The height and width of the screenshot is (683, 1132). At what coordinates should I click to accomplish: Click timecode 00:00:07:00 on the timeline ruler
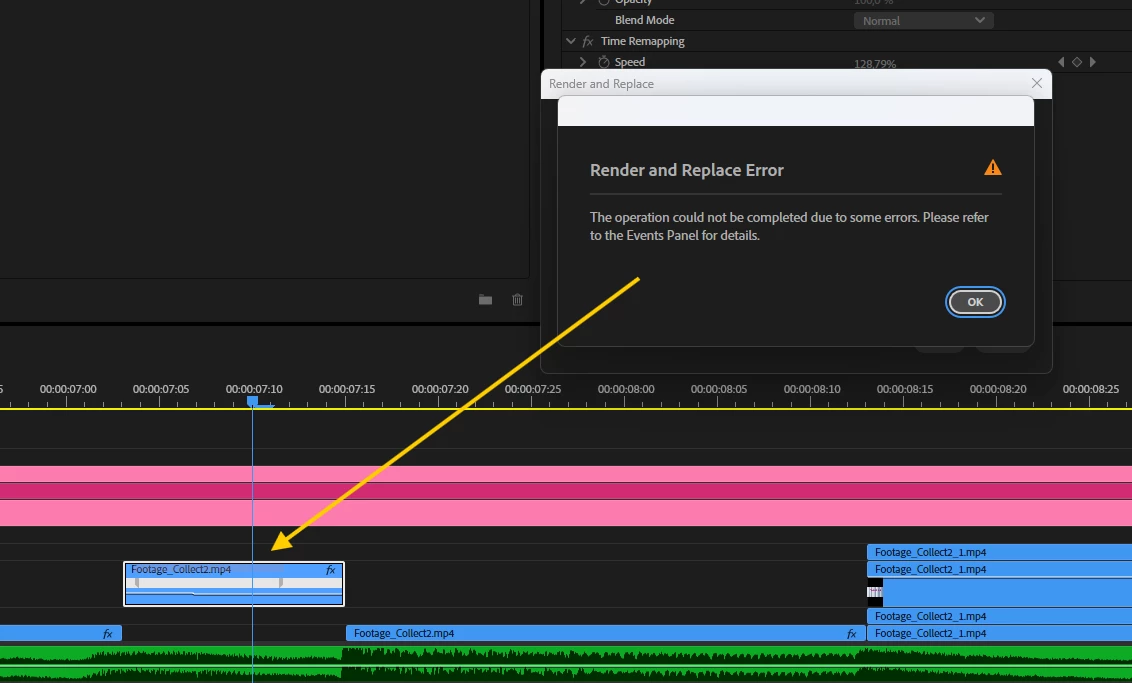(68, 388)
